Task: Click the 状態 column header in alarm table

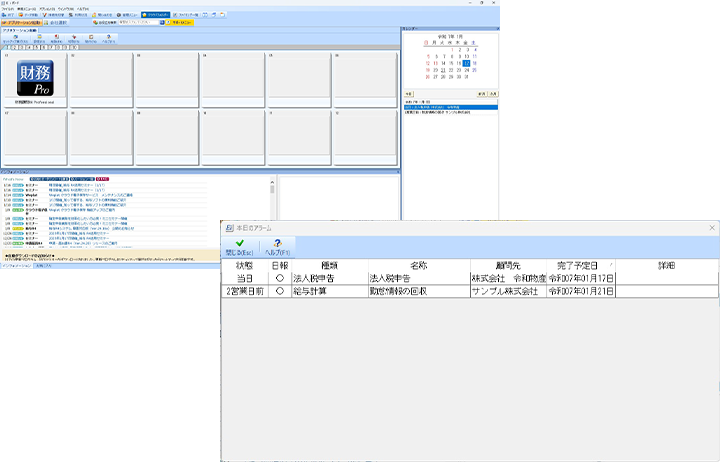Action: coord(243,266)
